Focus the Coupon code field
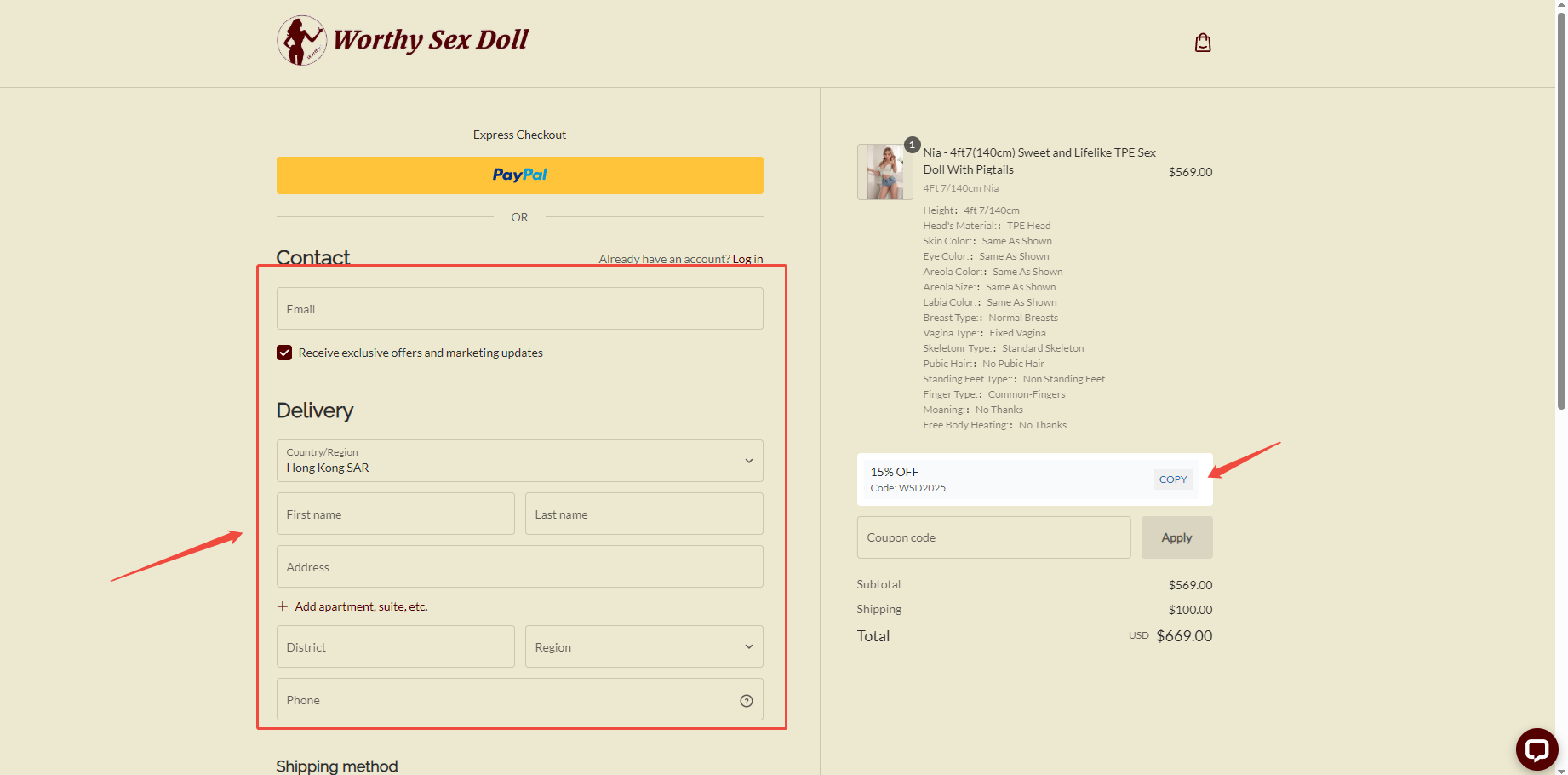 [x=993, y=537]
